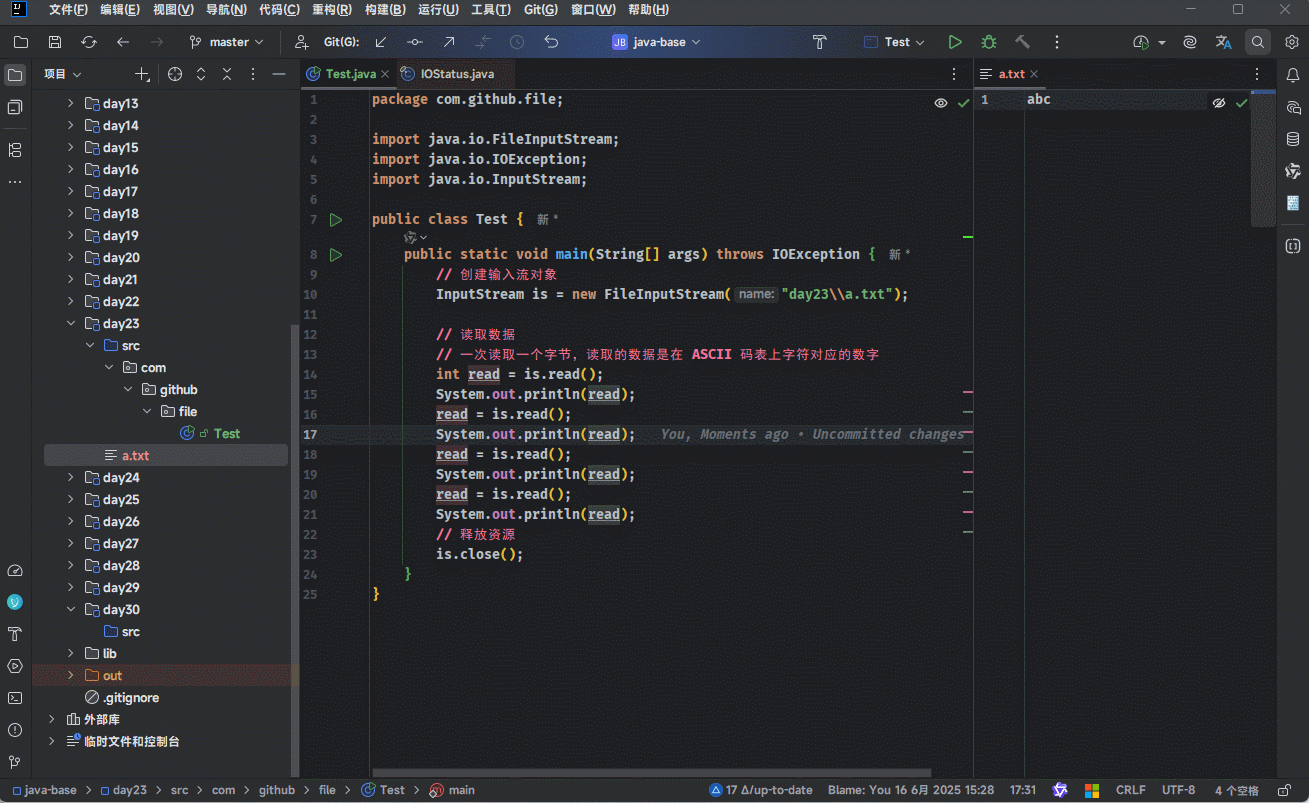Click the Git rollback arrow icon
Viewport: 1309px width, 803px height.
551,42
